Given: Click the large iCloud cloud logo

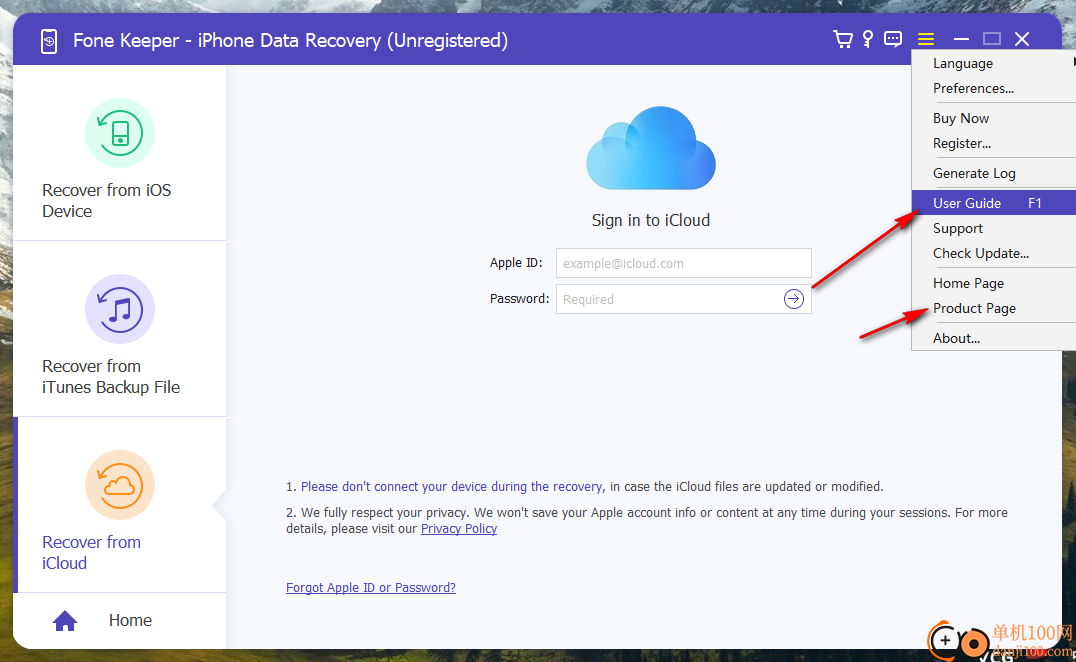Looking at the screenshot, I should [651, 148].
